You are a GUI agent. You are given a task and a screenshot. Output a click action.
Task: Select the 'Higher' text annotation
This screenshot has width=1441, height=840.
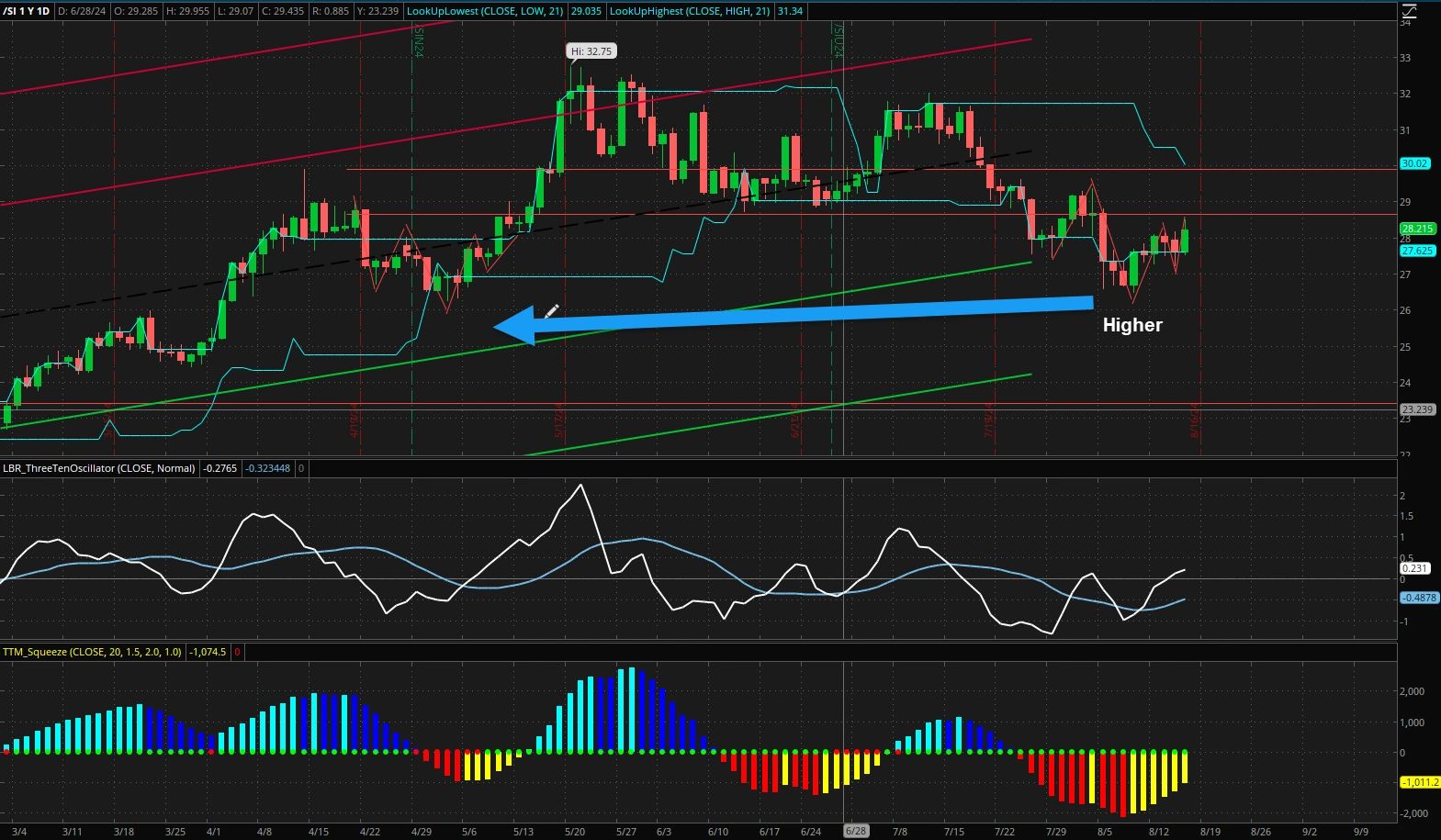[x=1131, y=325]
